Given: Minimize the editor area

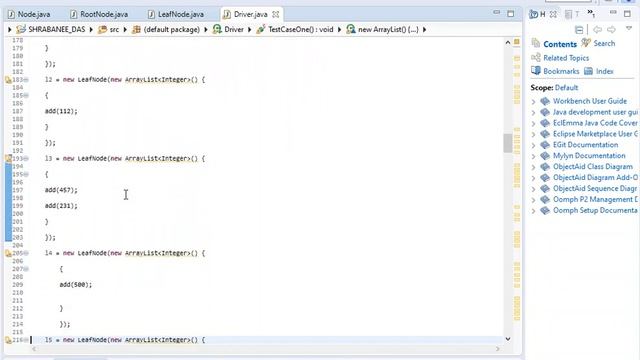Looking at the screenshot, I should 496,13.
